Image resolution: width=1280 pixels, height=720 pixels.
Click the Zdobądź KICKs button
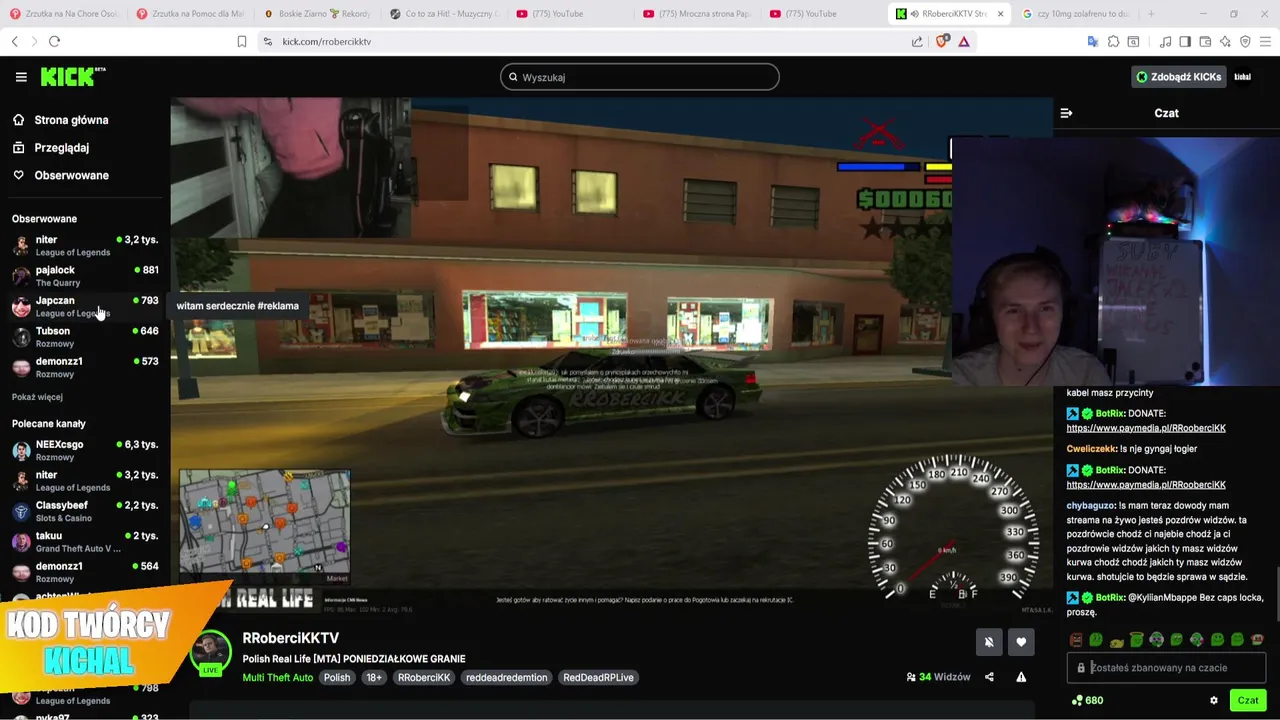point(1178,77)
